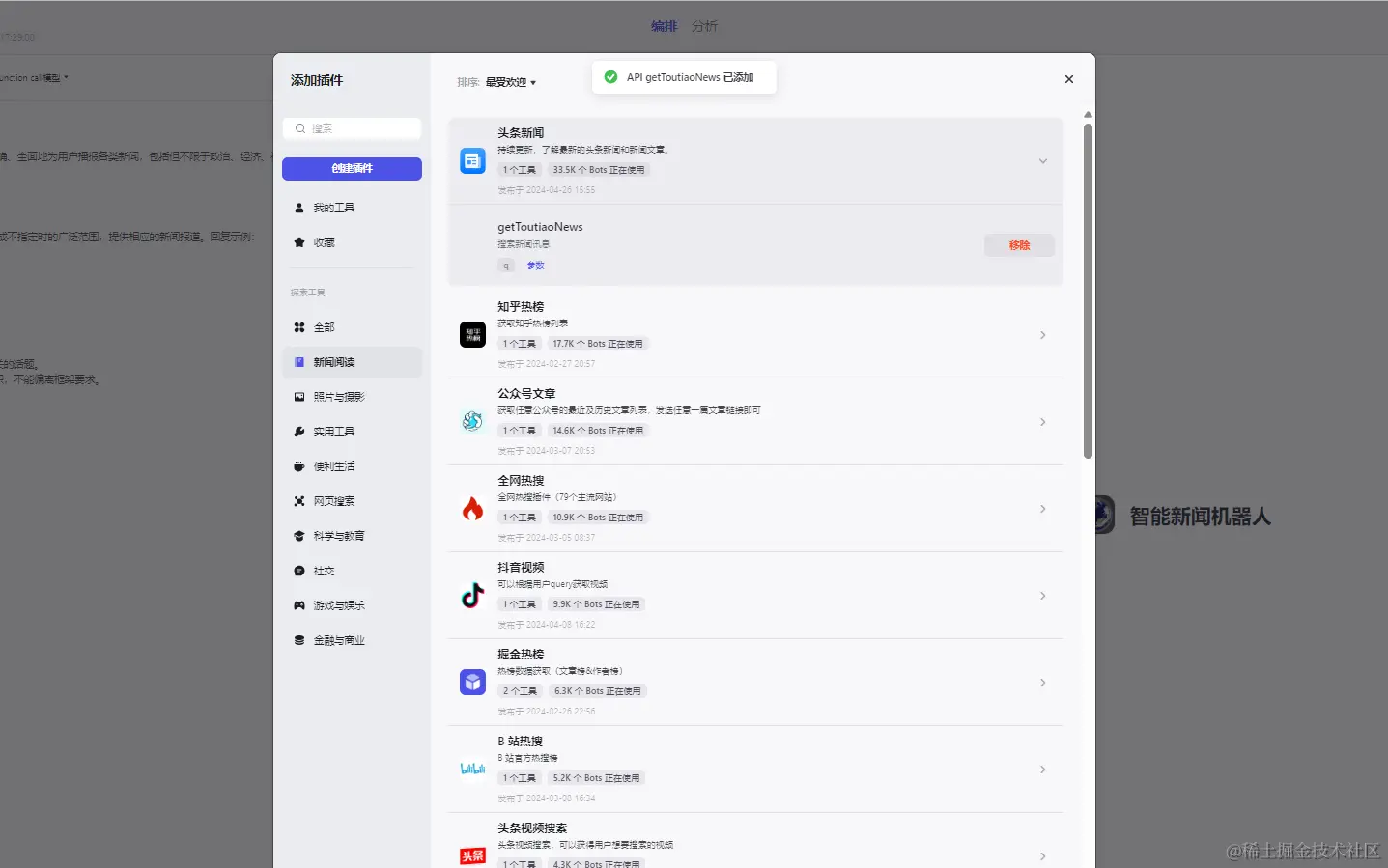This screenshot has height=868, width=1388.
Task: Click the 头条新闻 plugin icon
Action: pos(472,161)
